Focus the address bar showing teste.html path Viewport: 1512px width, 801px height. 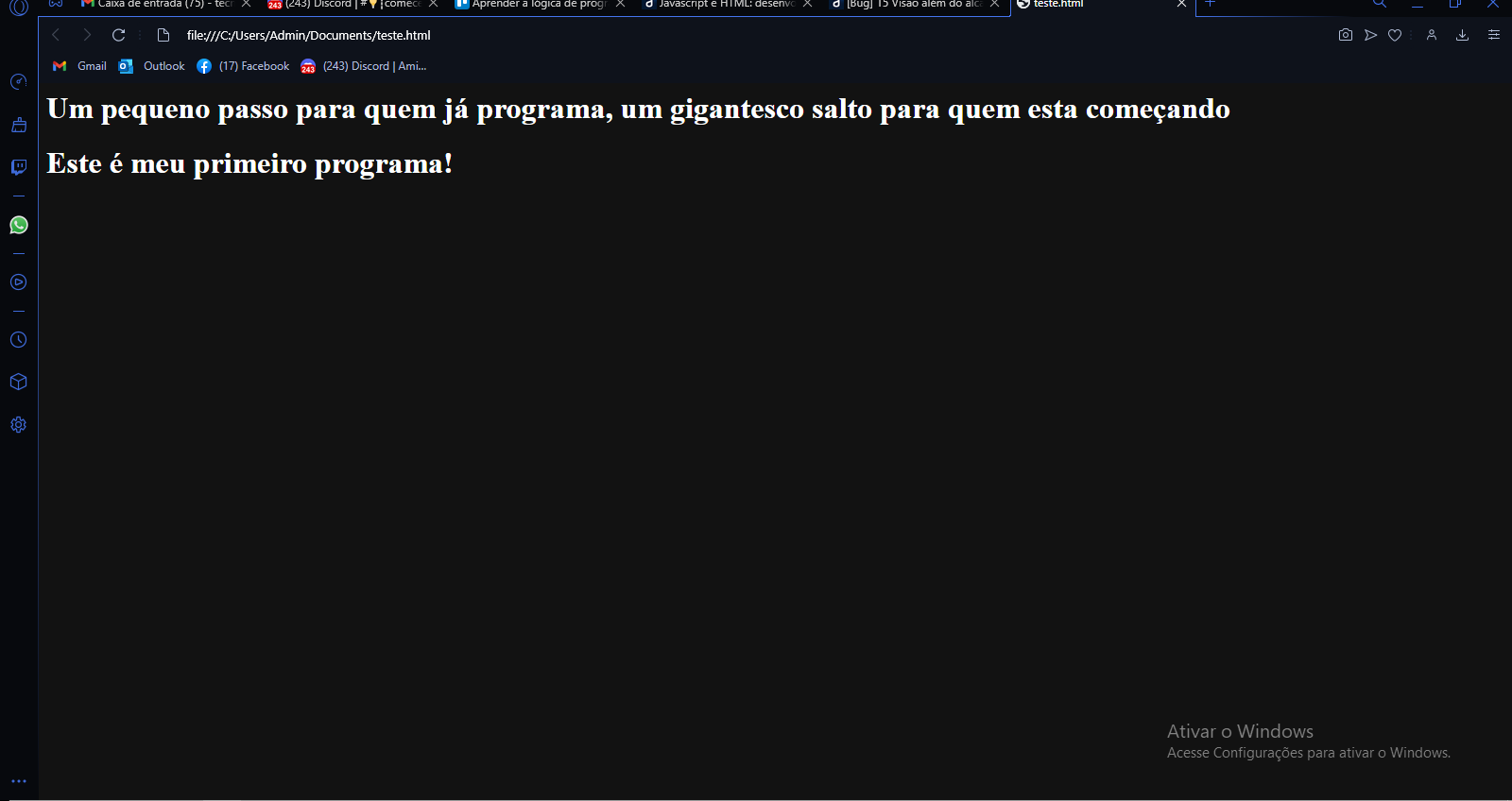[x=737, y=35]
